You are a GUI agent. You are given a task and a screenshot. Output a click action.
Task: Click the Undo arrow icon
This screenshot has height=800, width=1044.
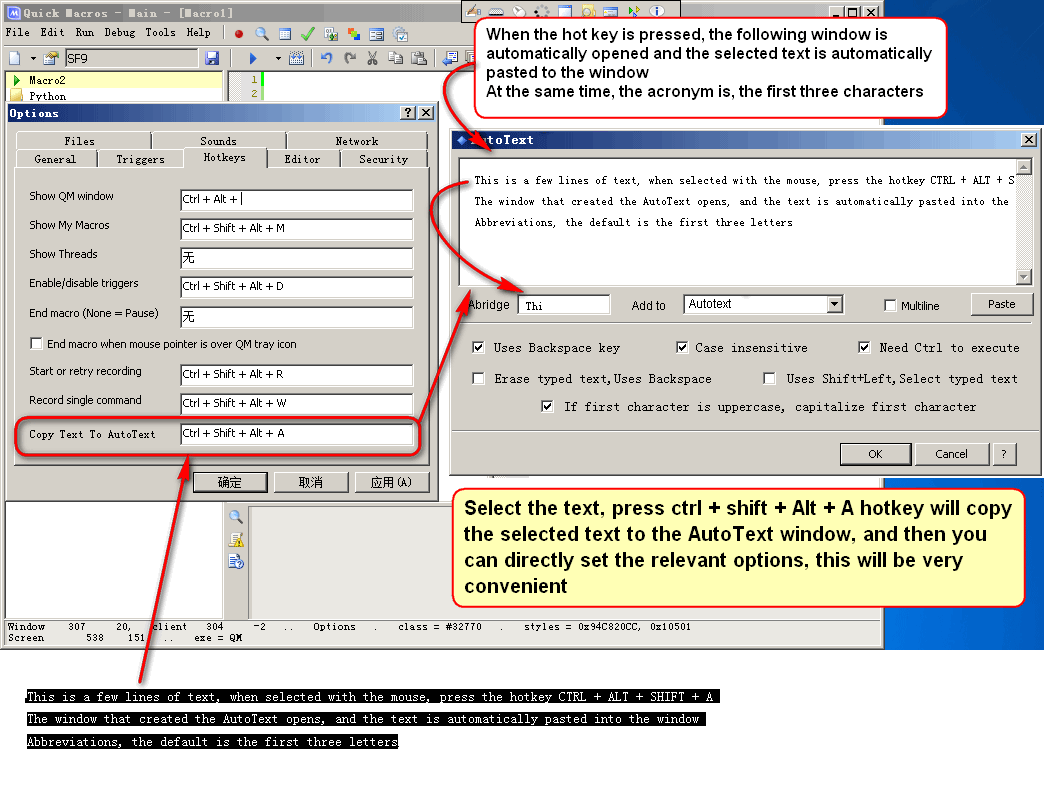point(326,59)
